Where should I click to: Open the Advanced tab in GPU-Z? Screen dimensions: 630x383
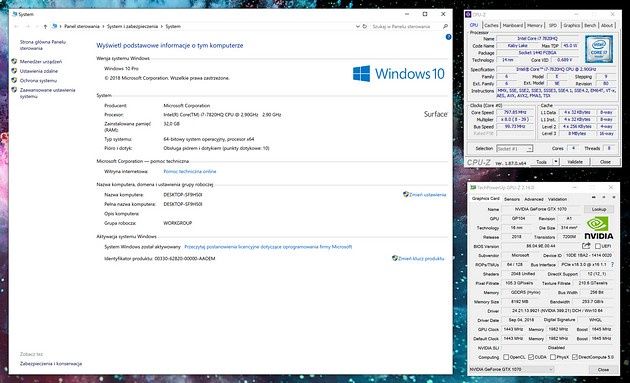[x=534, y=199]
